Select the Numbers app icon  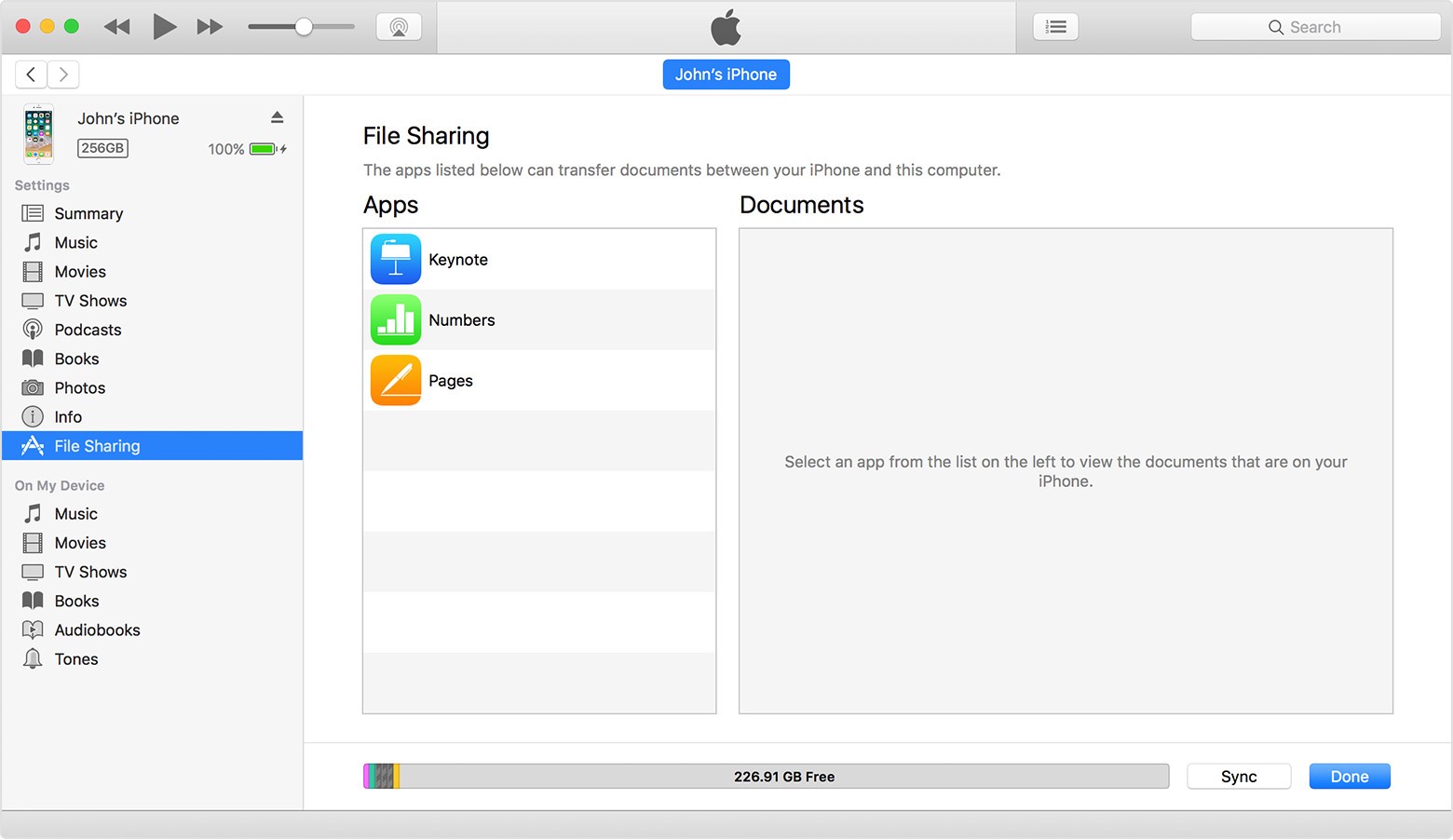(396, 319)
